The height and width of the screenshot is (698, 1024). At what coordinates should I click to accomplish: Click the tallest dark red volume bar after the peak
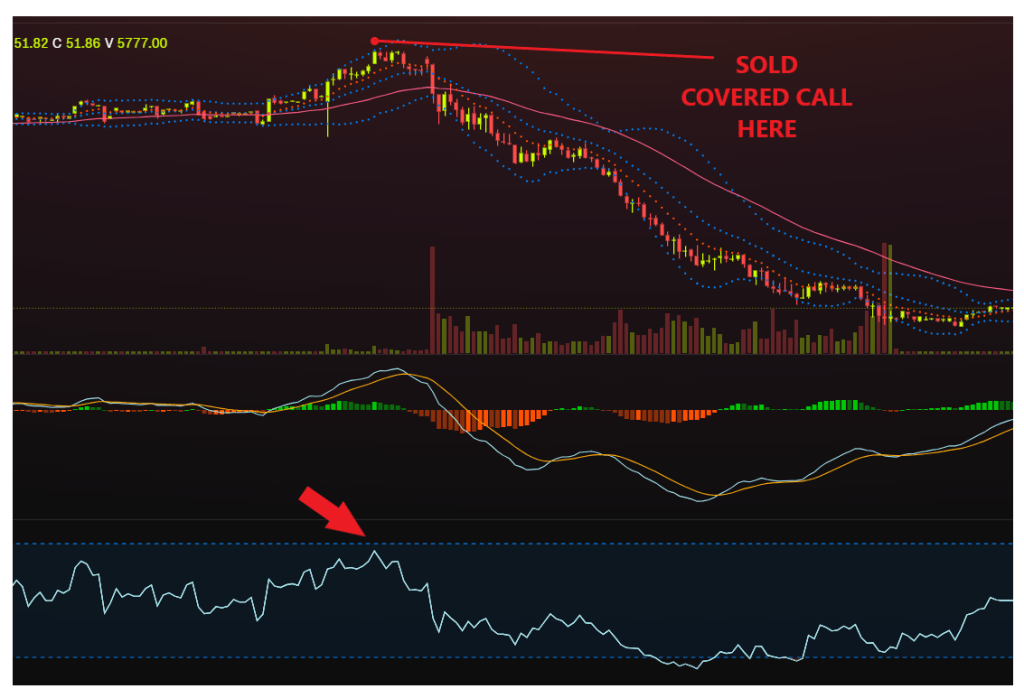coord(432,300)
